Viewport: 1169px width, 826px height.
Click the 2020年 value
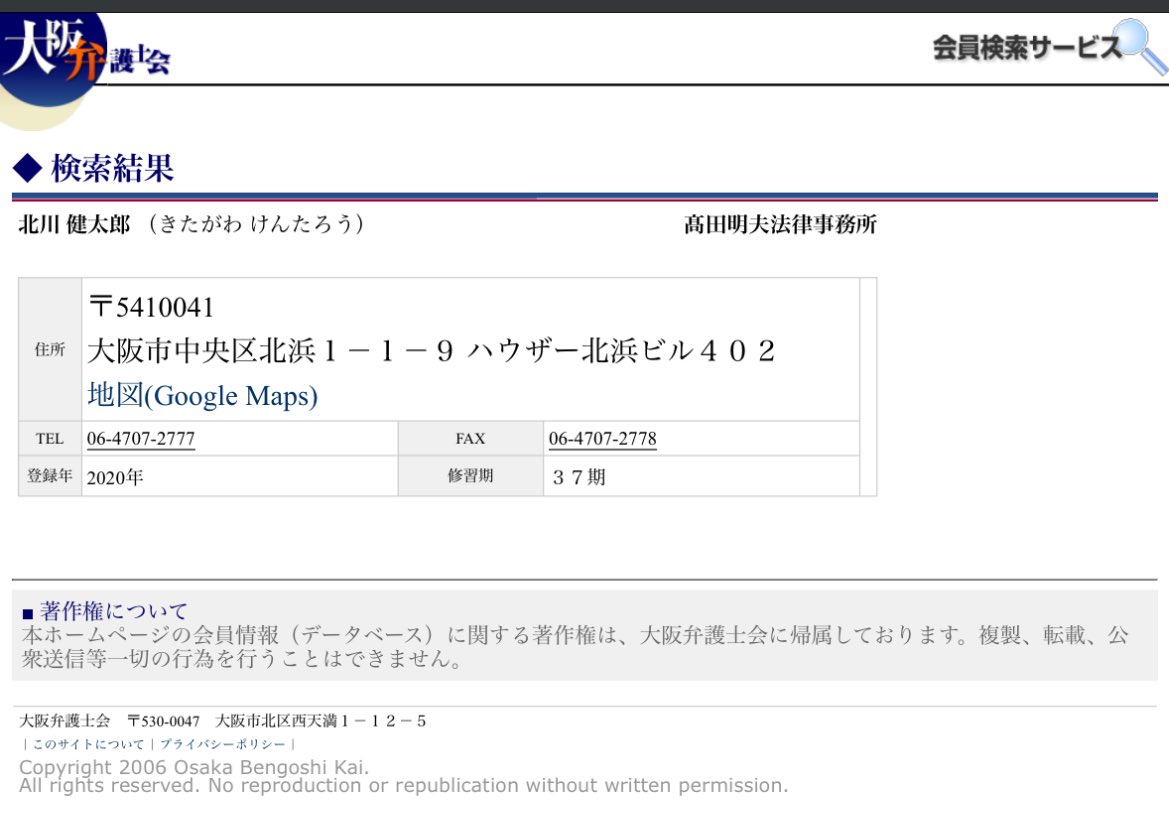[115, 477]
